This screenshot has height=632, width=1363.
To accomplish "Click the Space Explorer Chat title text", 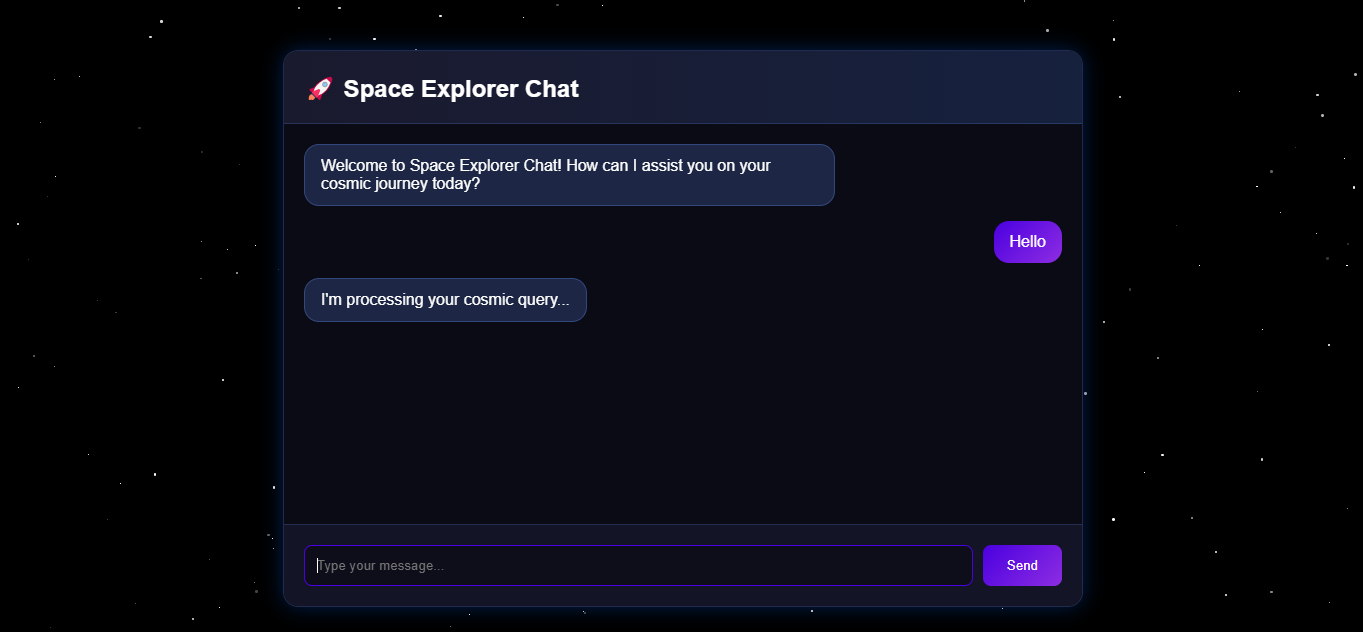I will pos(461,88).
